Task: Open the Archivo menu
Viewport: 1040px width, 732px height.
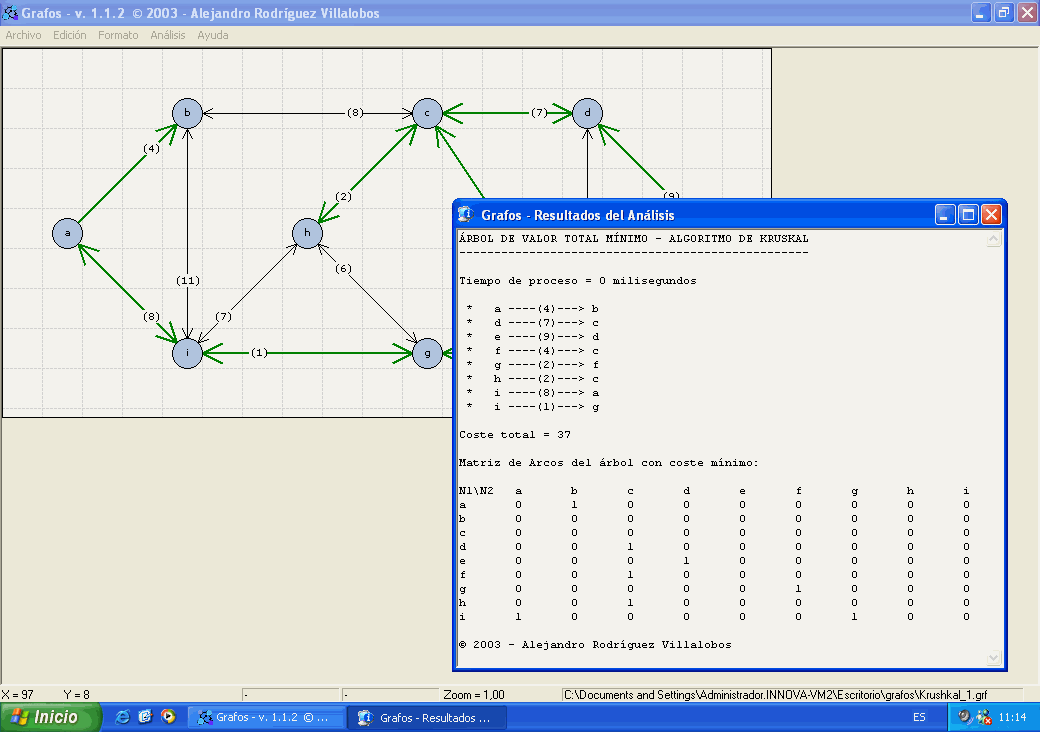Action: pos(23,35)
